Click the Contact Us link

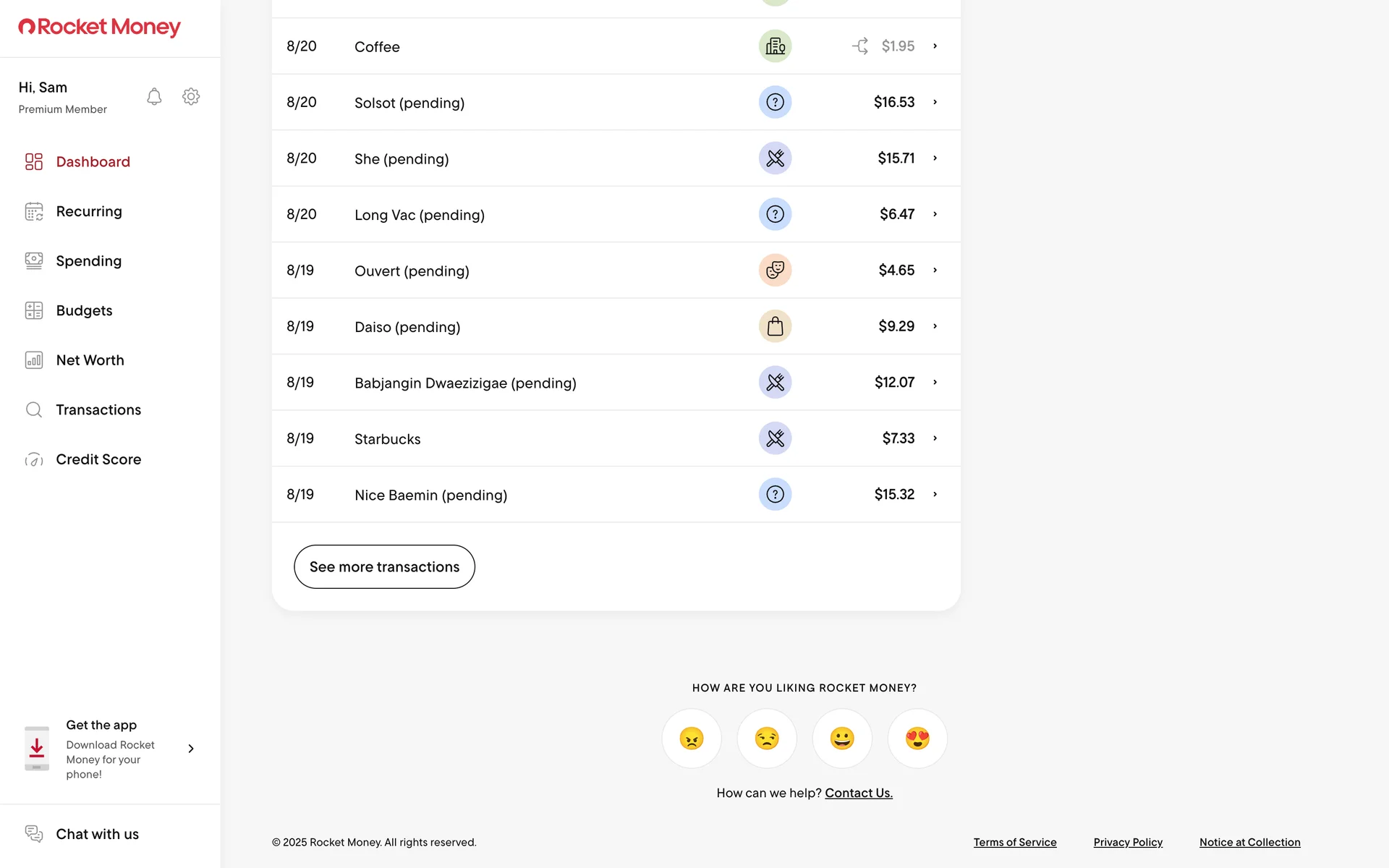click(859, 793)
